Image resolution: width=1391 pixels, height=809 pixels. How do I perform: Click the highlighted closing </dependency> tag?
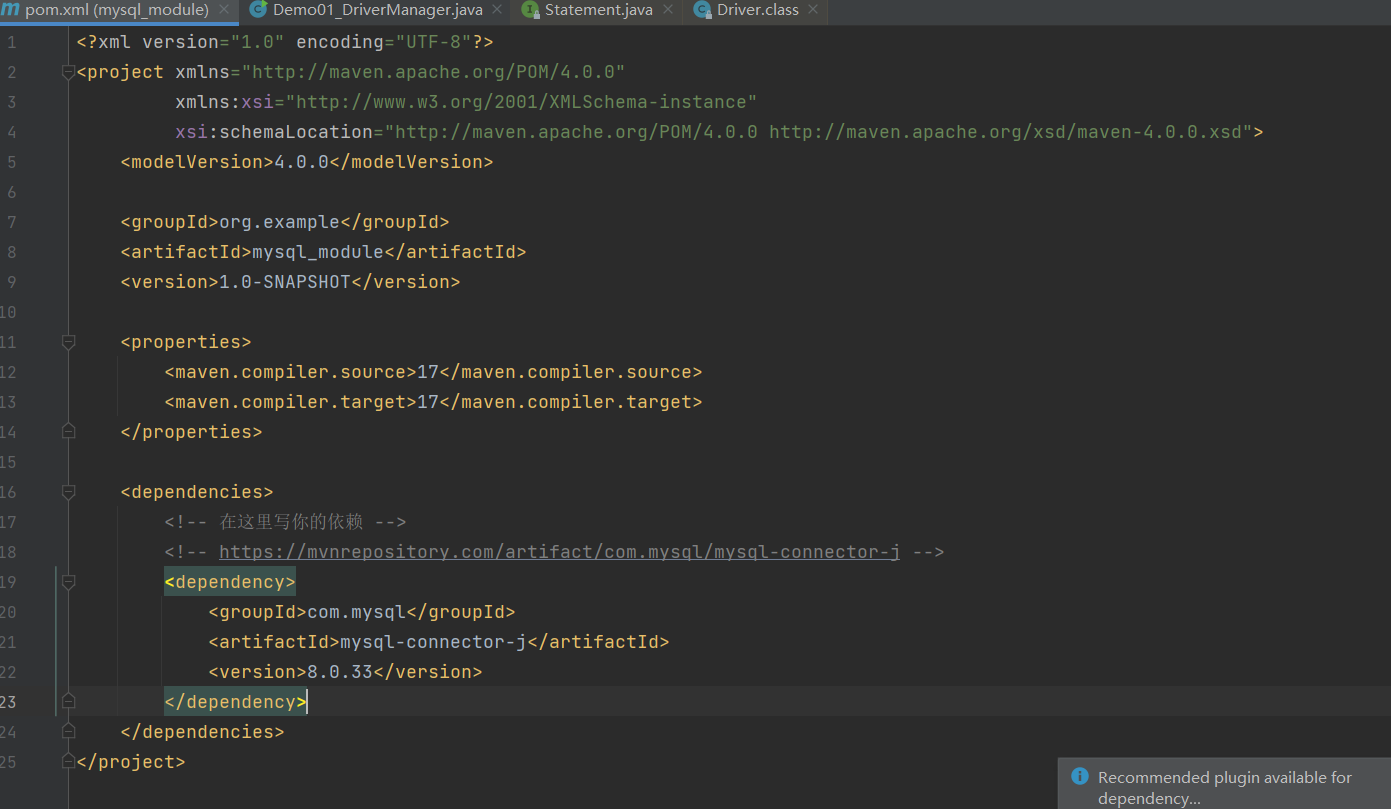click(x=236, y=702)
